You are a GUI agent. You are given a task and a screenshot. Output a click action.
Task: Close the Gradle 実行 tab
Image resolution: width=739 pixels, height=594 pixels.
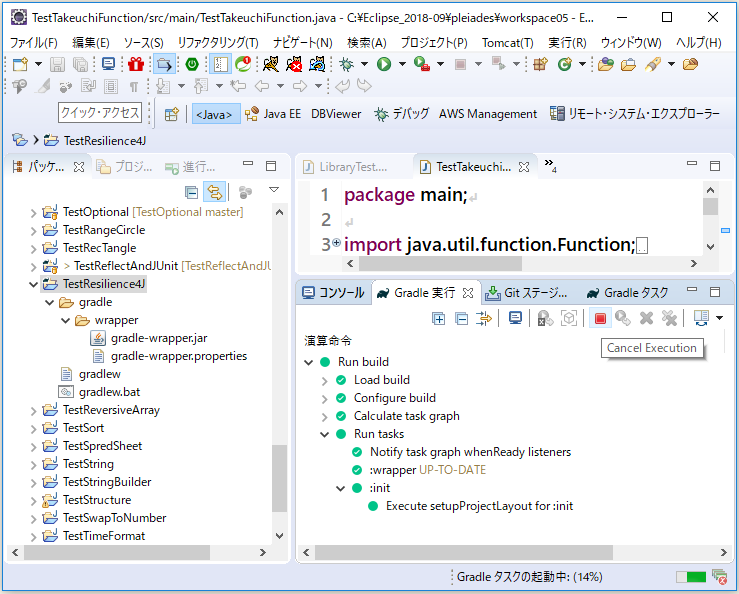(x=468, y=293)
